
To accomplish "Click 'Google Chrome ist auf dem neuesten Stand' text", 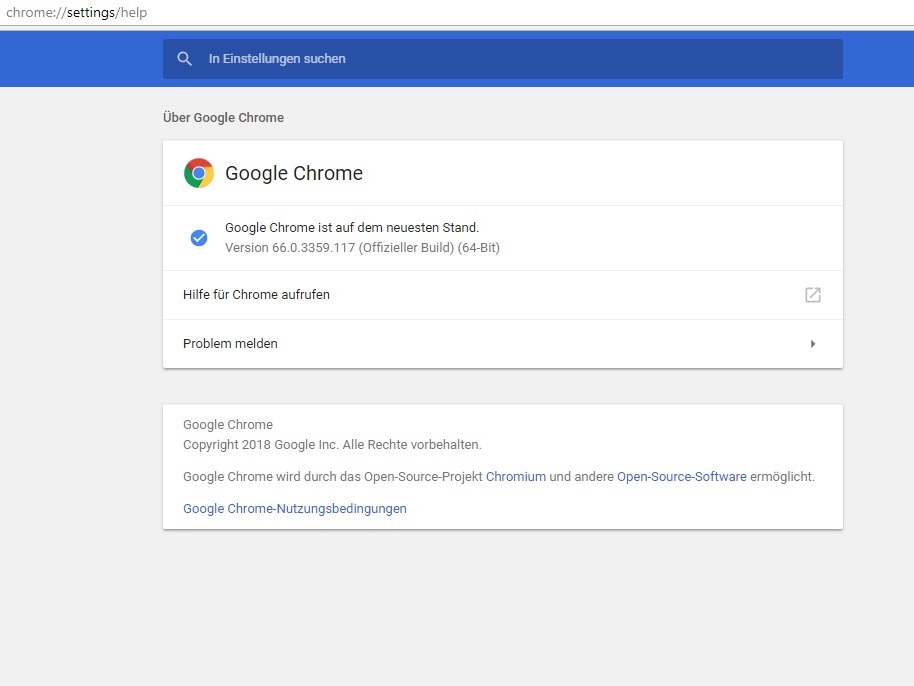I will click(x=352, y=228).
